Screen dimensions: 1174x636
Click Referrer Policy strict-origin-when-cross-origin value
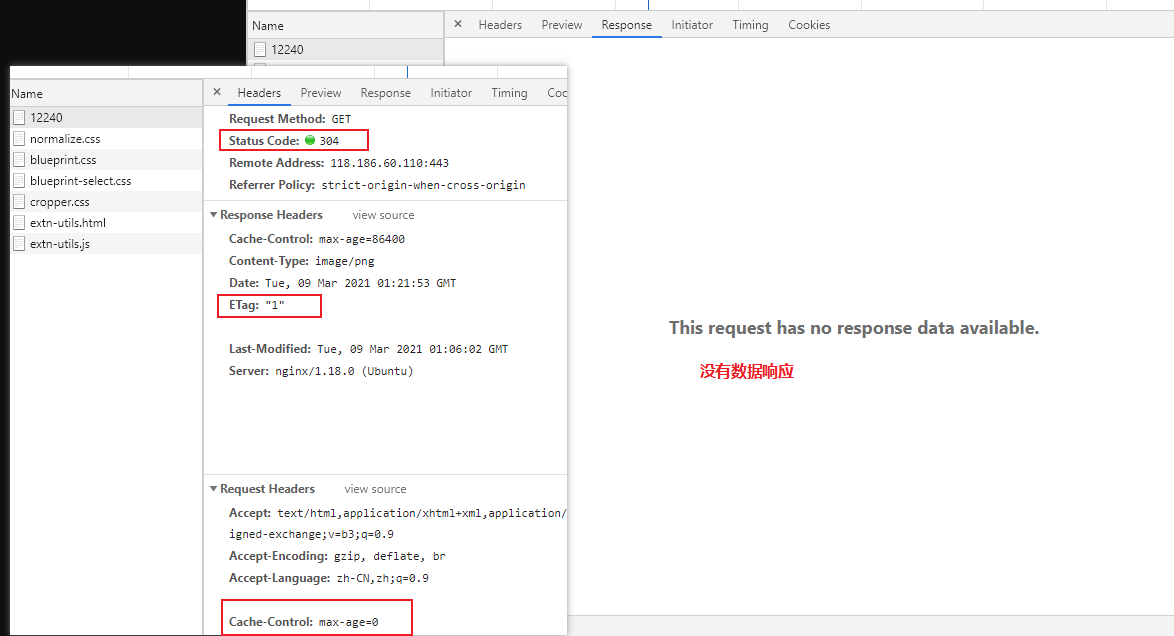pos(424,185)
